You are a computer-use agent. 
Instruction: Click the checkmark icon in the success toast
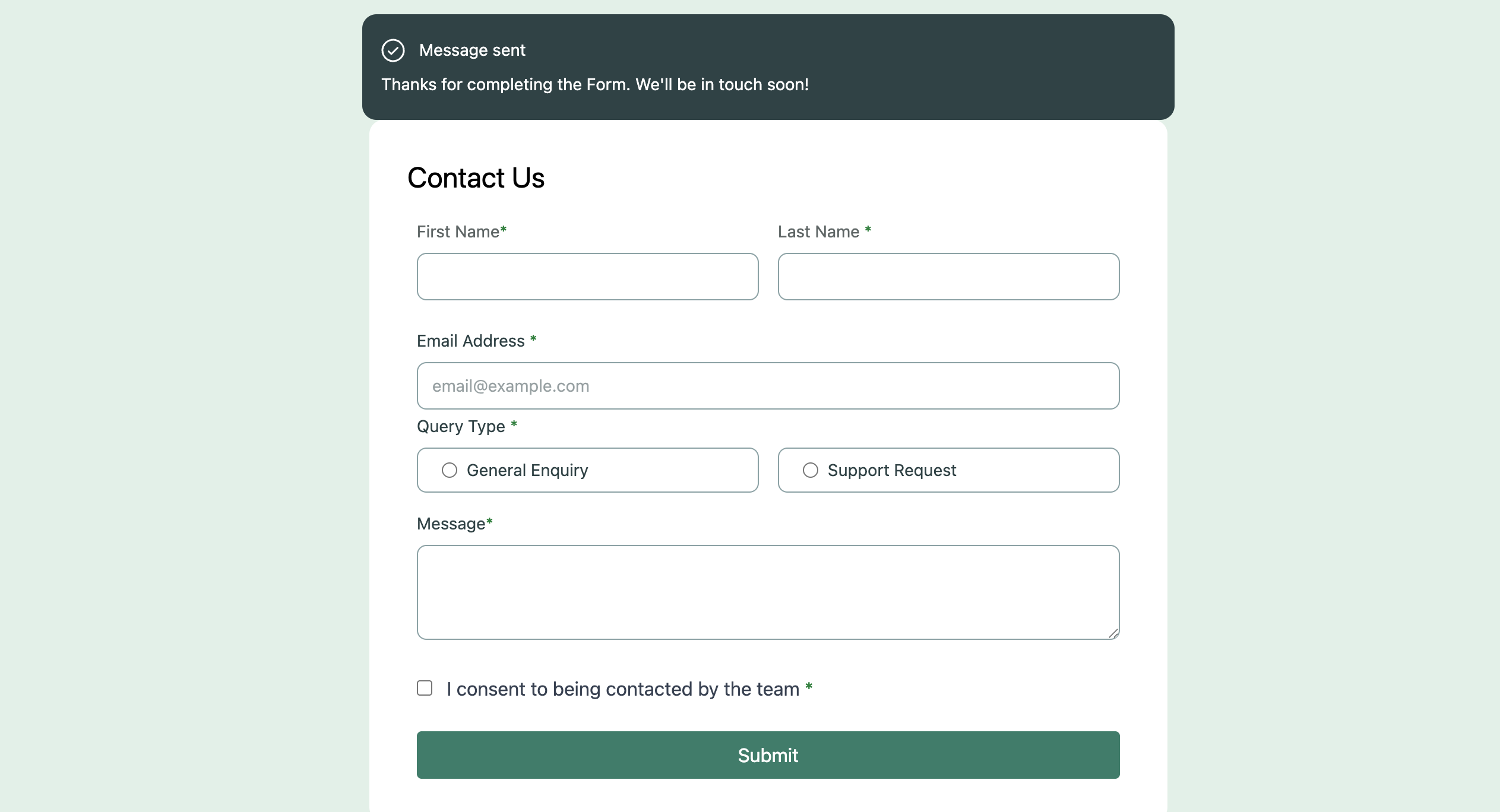(x=393, y=50)
